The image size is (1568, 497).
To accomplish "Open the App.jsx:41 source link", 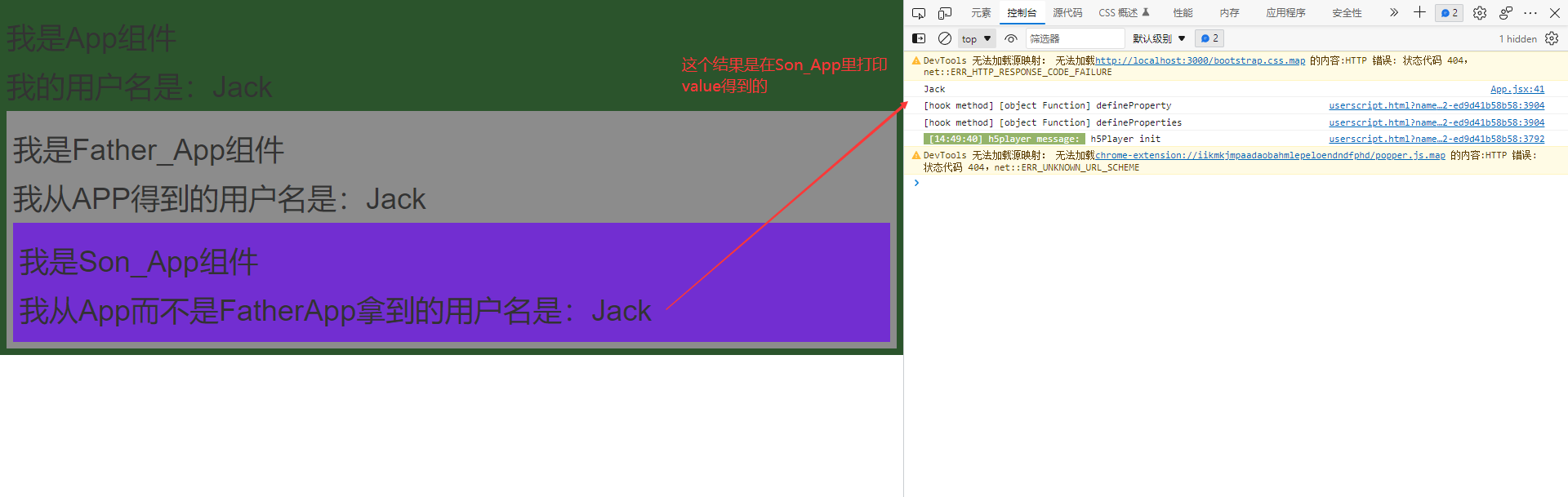I will (x=1517, y=89).
